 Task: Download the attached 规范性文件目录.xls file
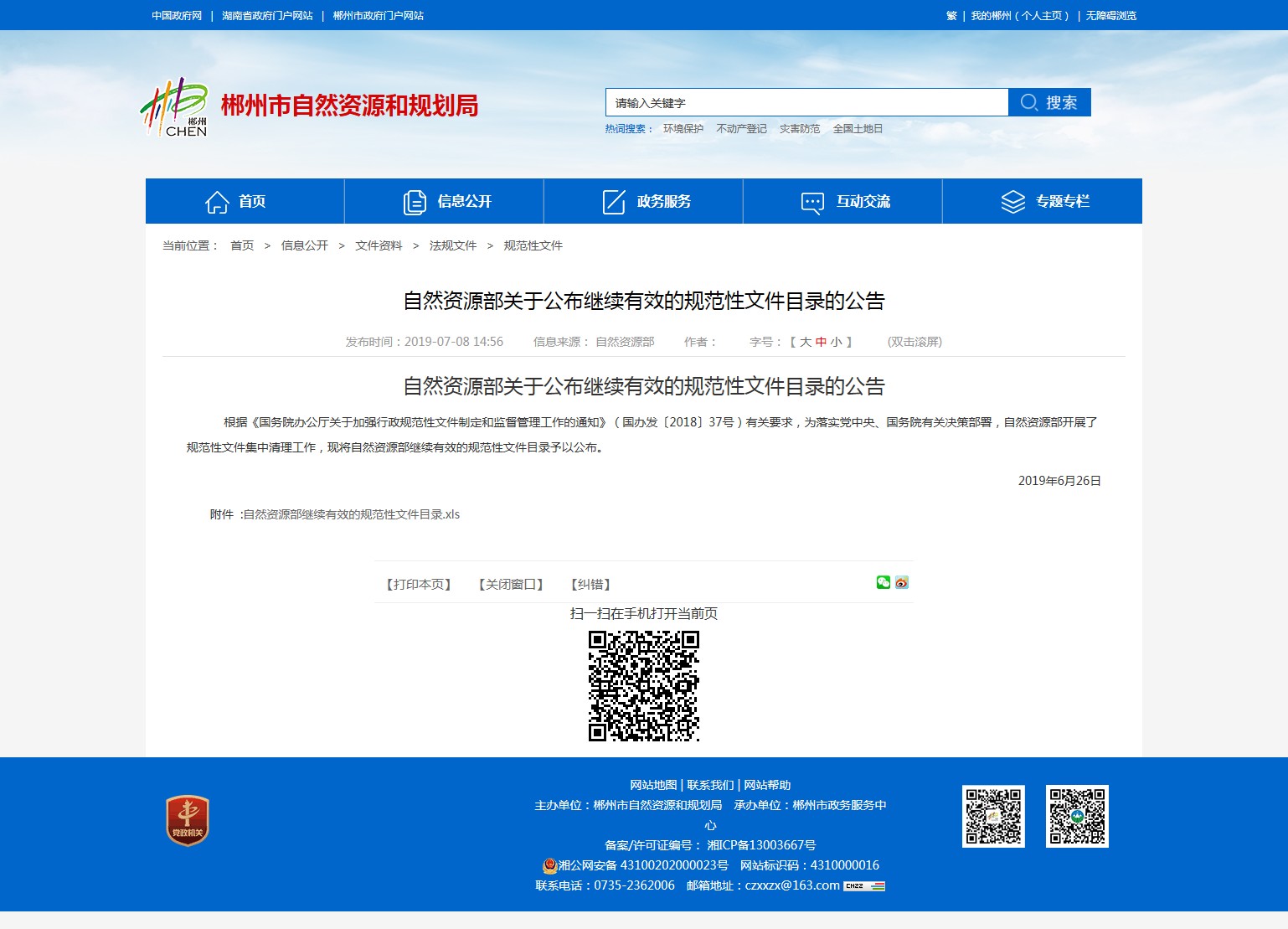[x=351, y=514]
